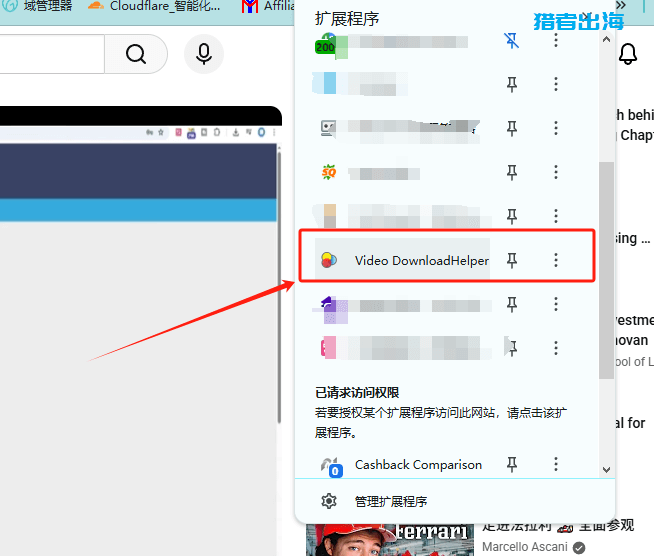Click the purple extension icon

pyautogui.click(x=331, y=309)
